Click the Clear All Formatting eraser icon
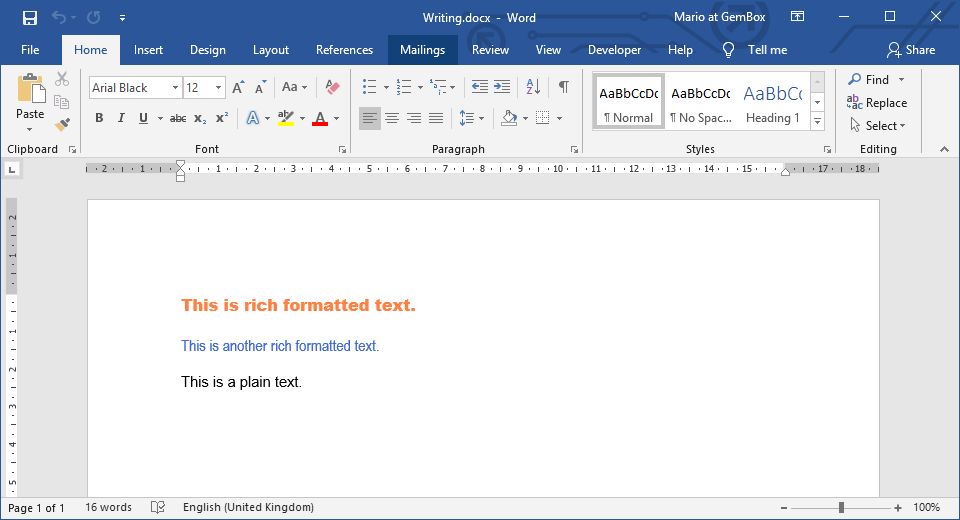 333,88
